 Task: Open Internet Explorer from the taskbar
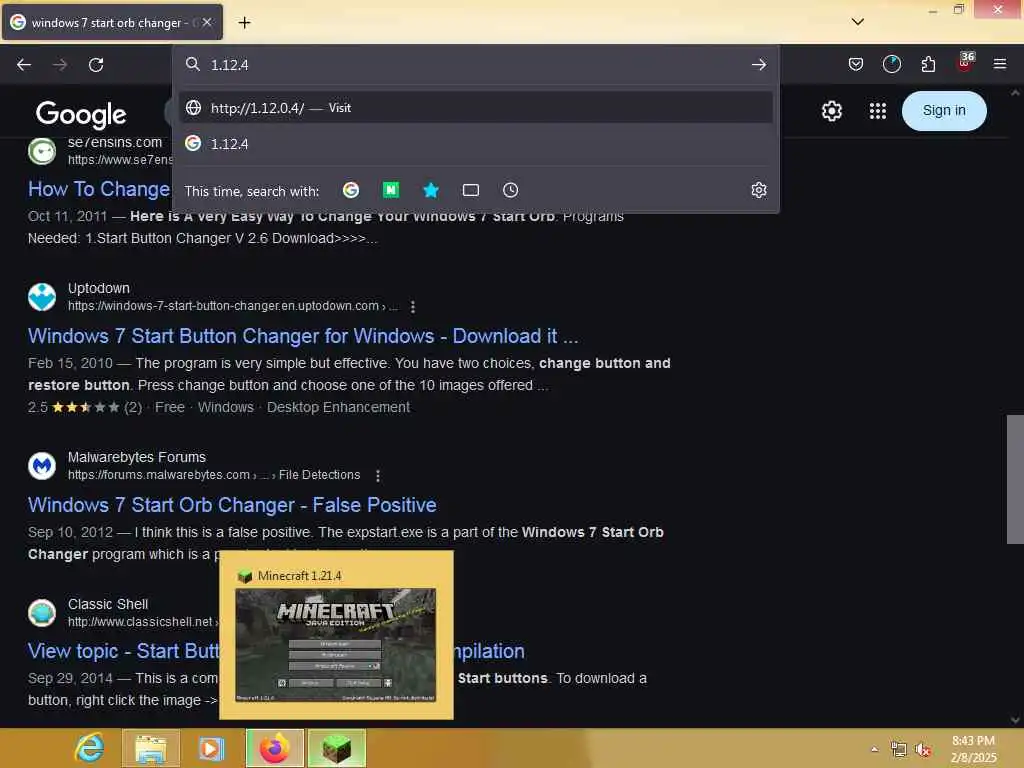(90, 748)
